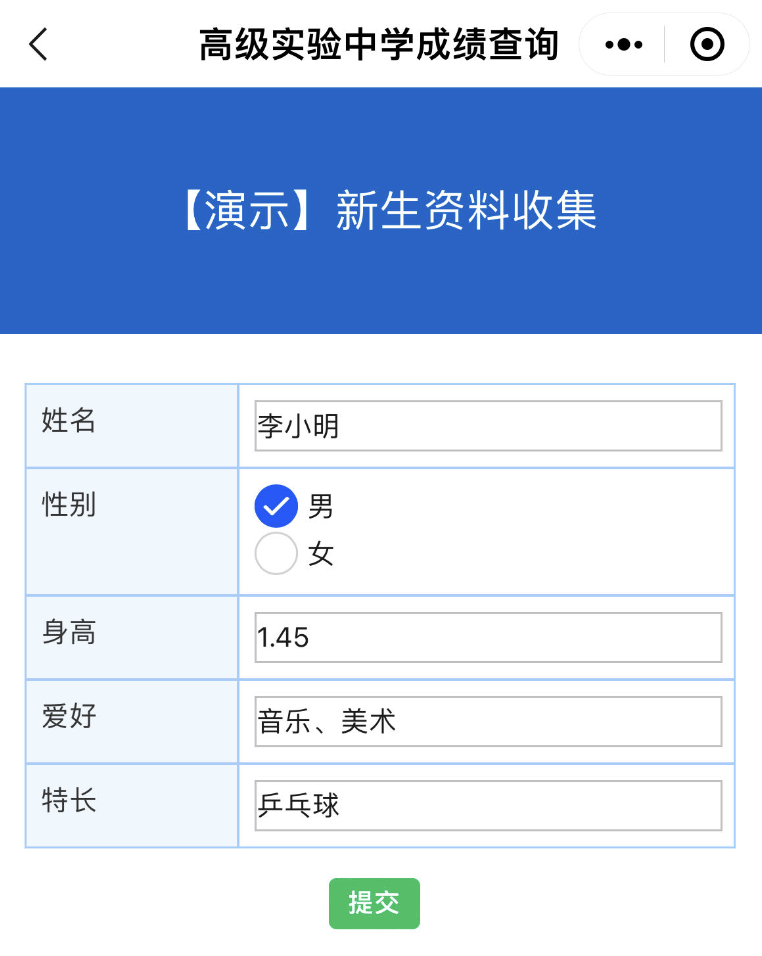Submit the form with 提交 button
This screenshot has width=762, height=956.
[x=374, y=903]
